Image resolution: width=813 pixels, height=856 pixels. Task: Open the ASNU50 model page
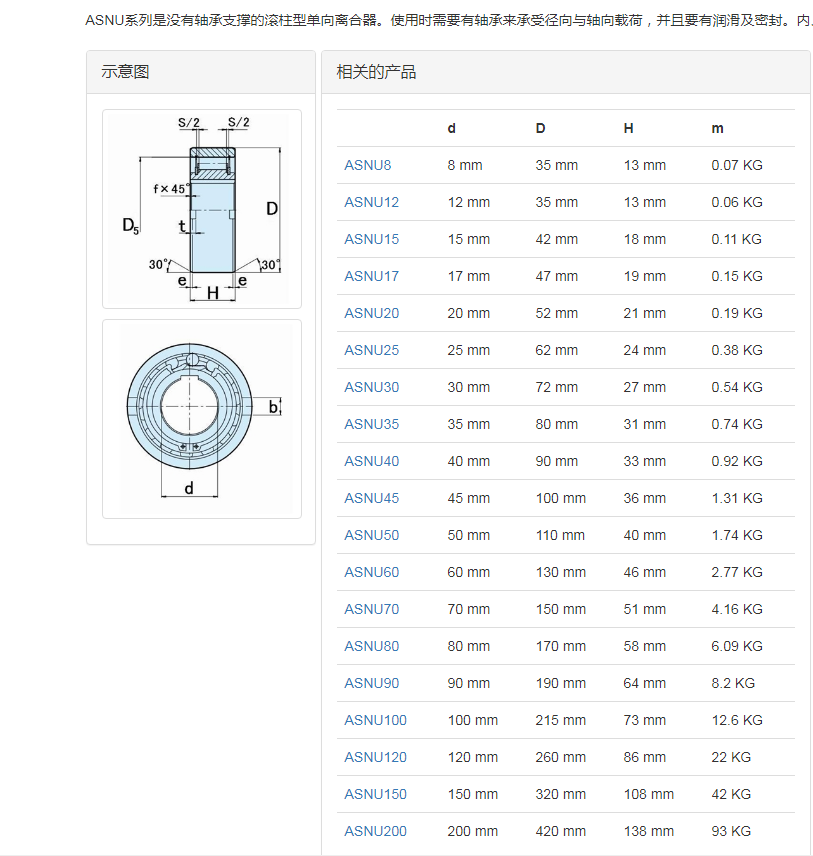click(x=371, y=535)
